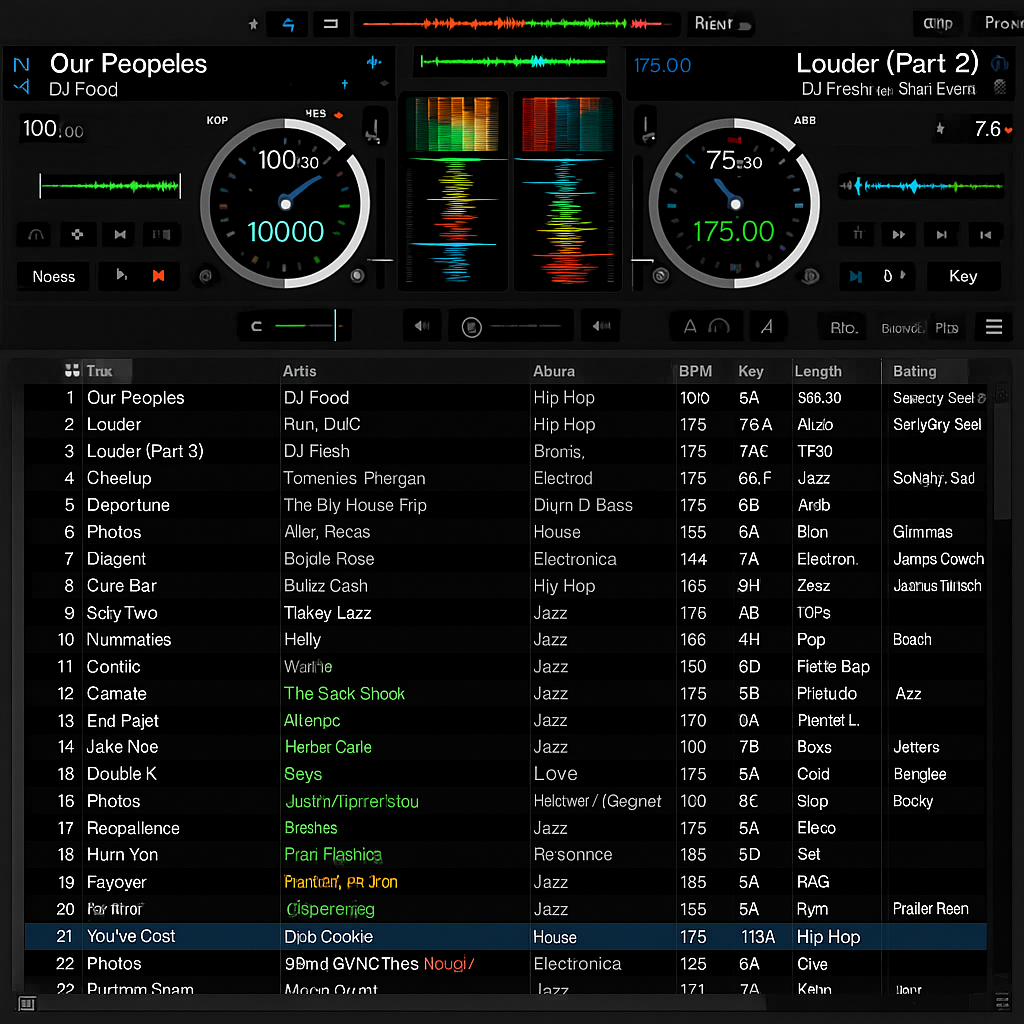1024x1024 pixels.
Task: Click the orange bowtie icon on left deck
Action: tap(158, 276)
